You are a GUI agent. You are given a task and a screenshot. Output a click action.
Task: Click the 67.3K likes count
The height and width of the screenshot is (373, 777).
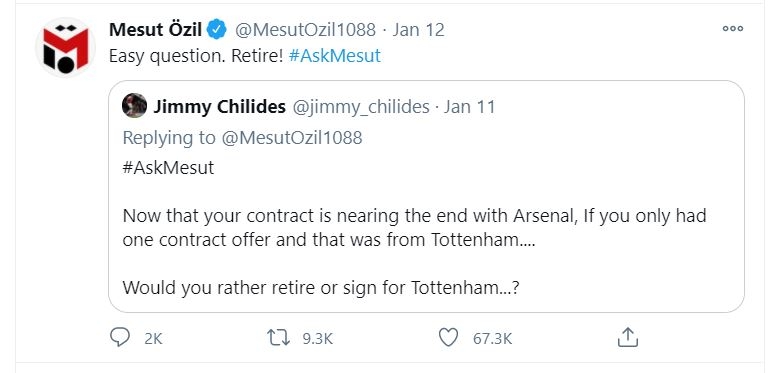(493, 339)
